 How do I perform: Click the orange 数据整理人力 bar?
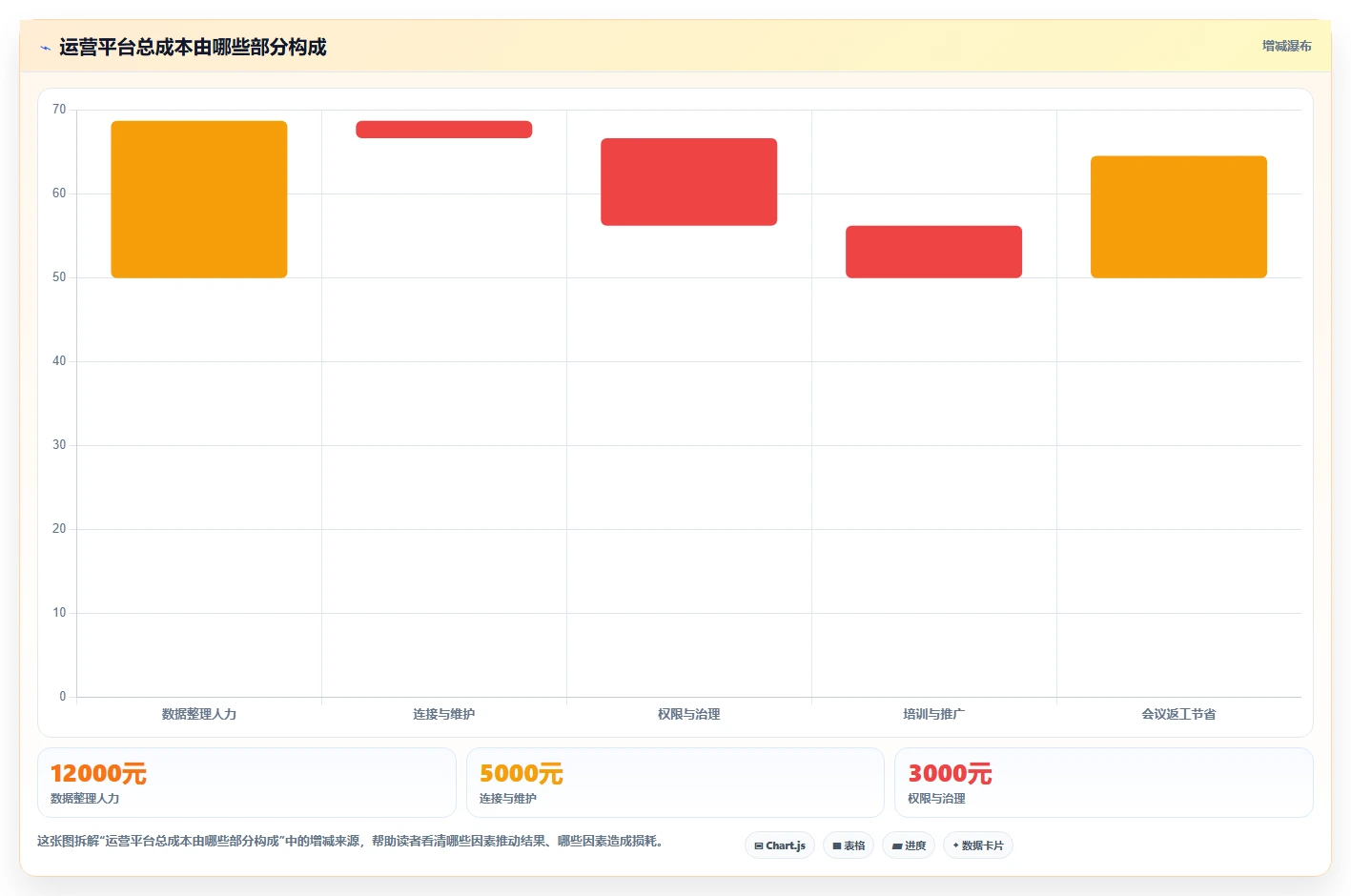coord(199,199)
